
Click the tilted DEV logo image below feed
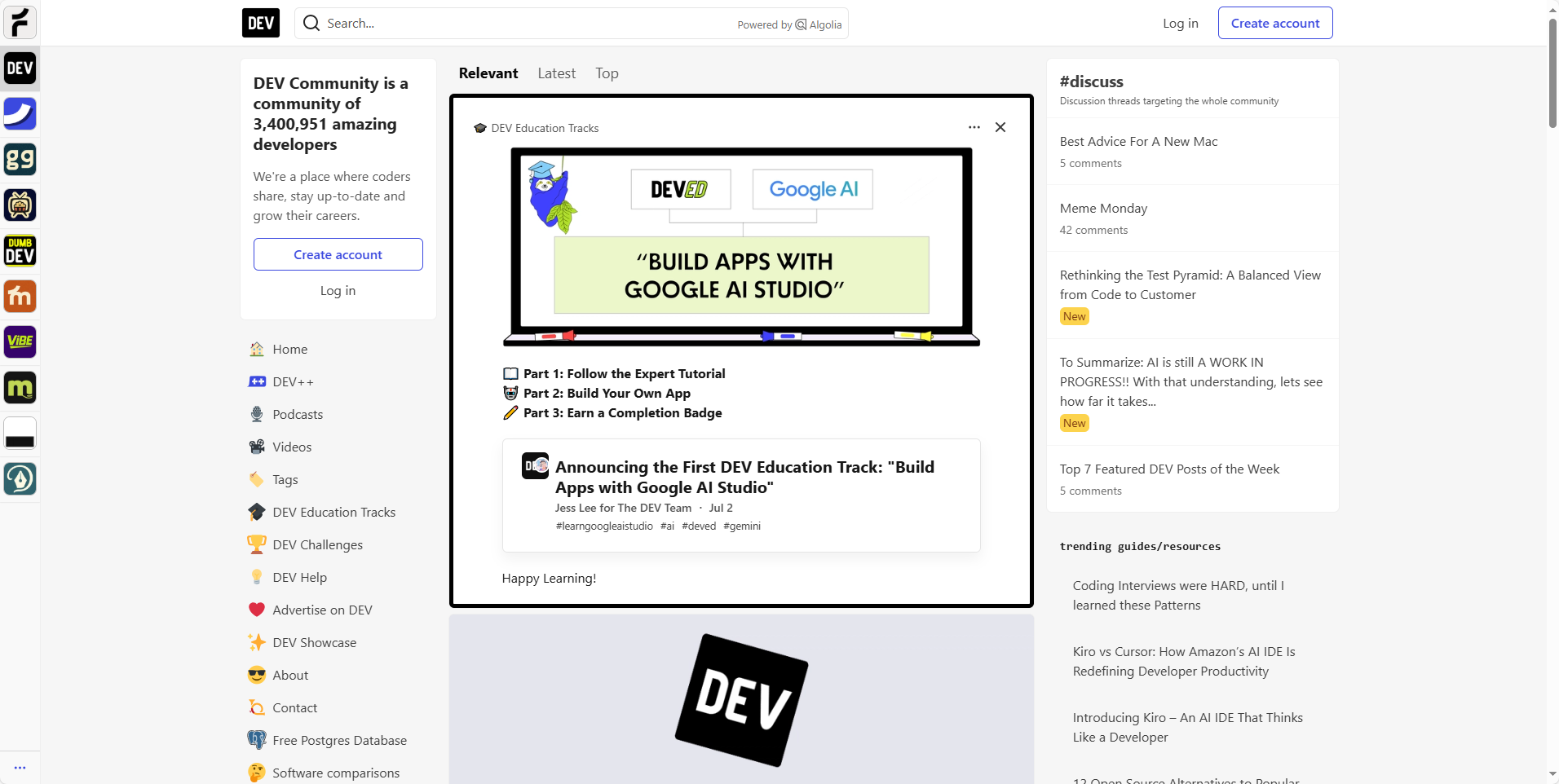click(741, 700)
